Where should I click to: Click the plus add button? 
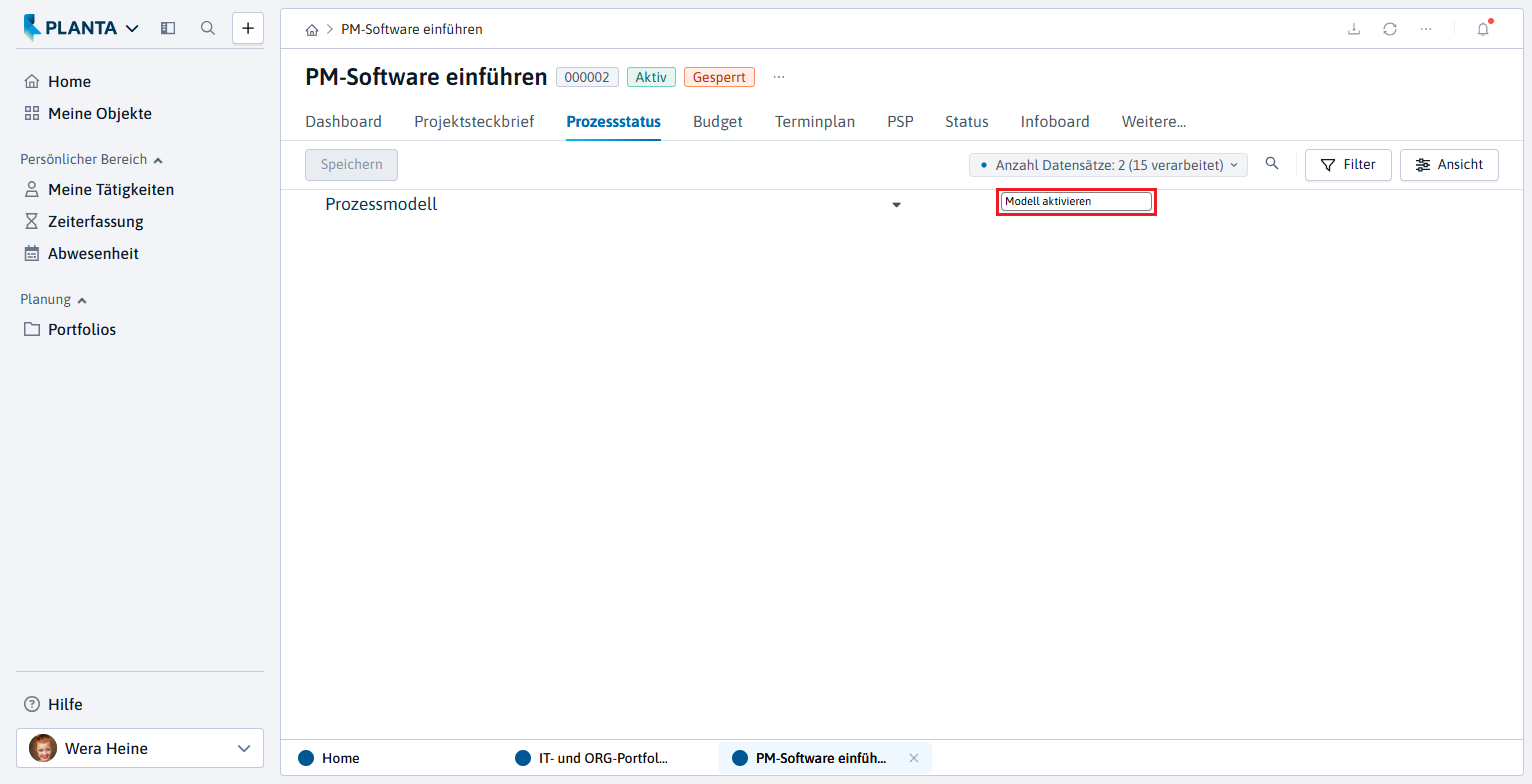pos(248,28)
